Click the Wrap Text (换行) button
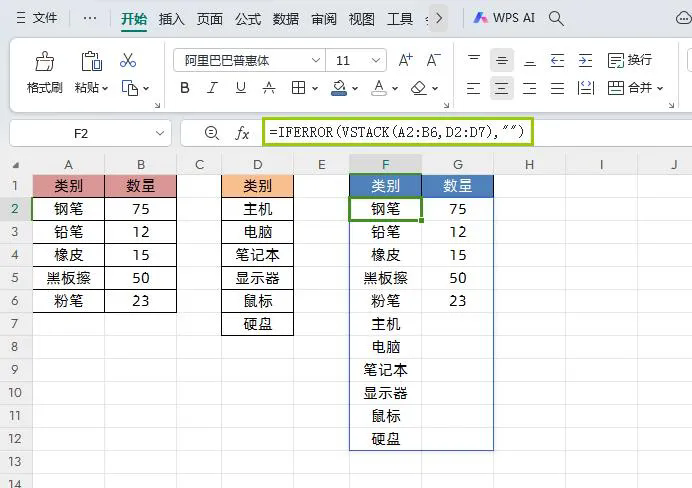This screenshot has height=488, width=692. coord(629,60)
